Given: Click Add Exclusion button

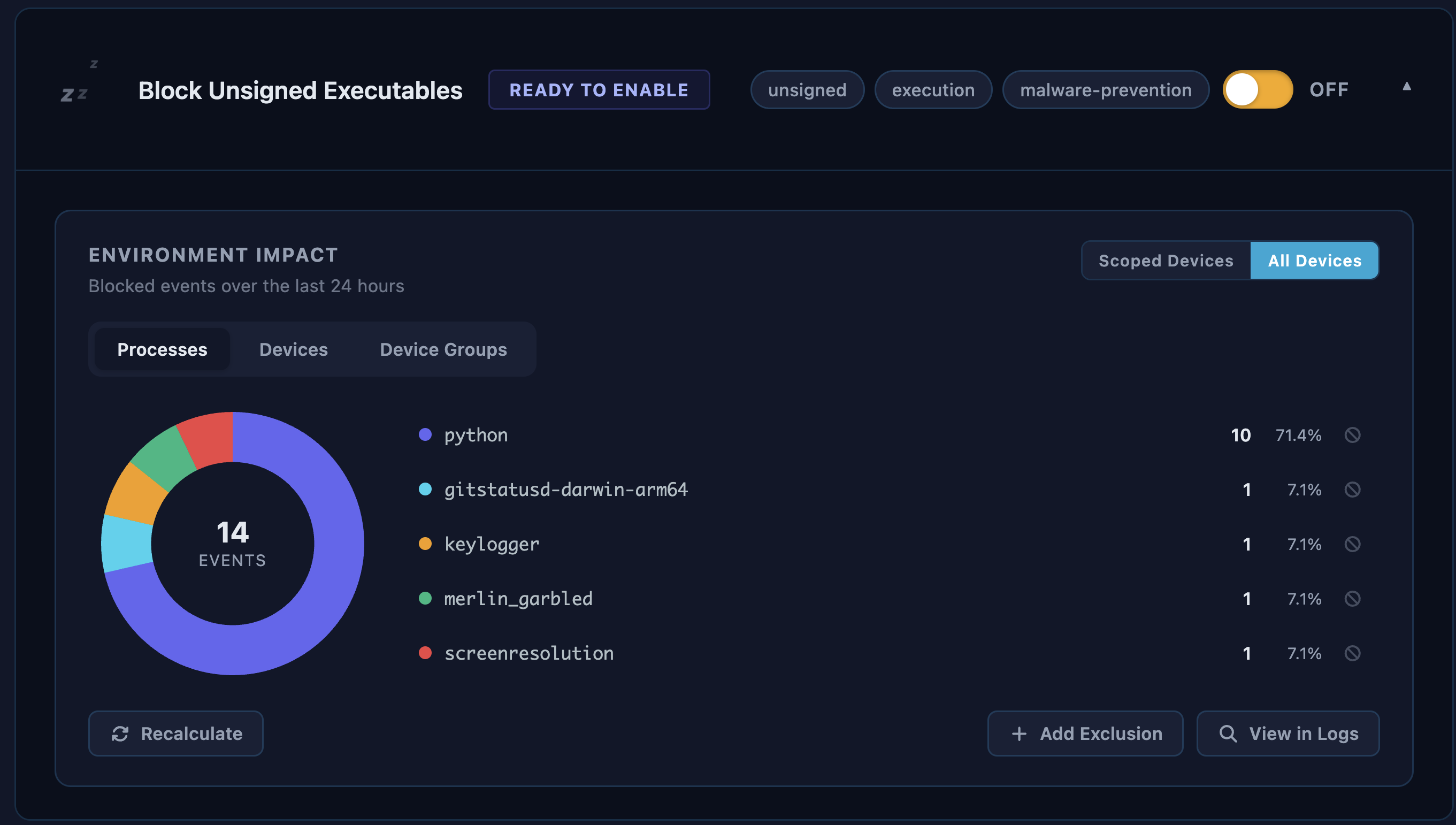Looking at the screenshot, I should click(1085, 733).
